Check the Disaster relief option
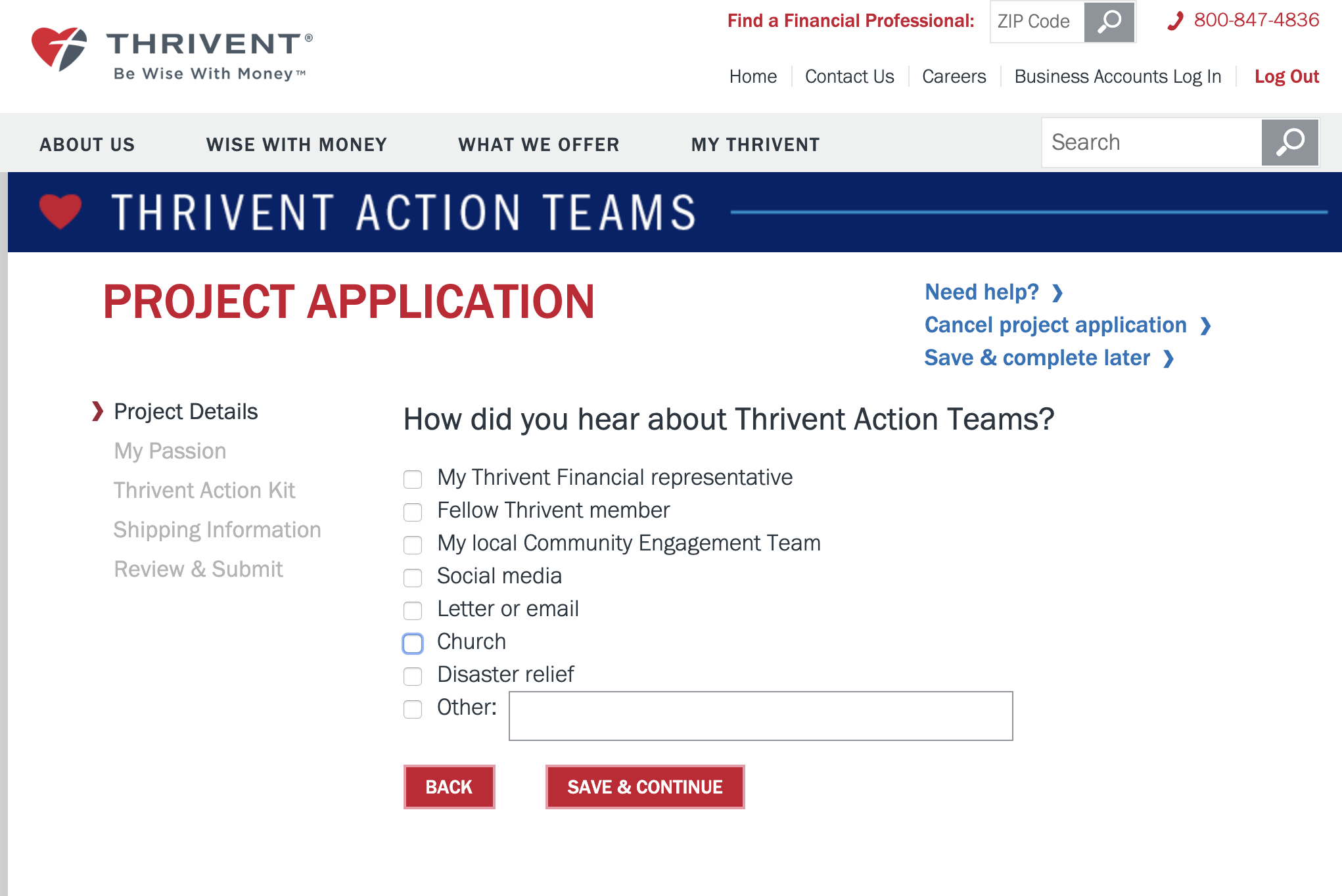 tap(413, 677)
